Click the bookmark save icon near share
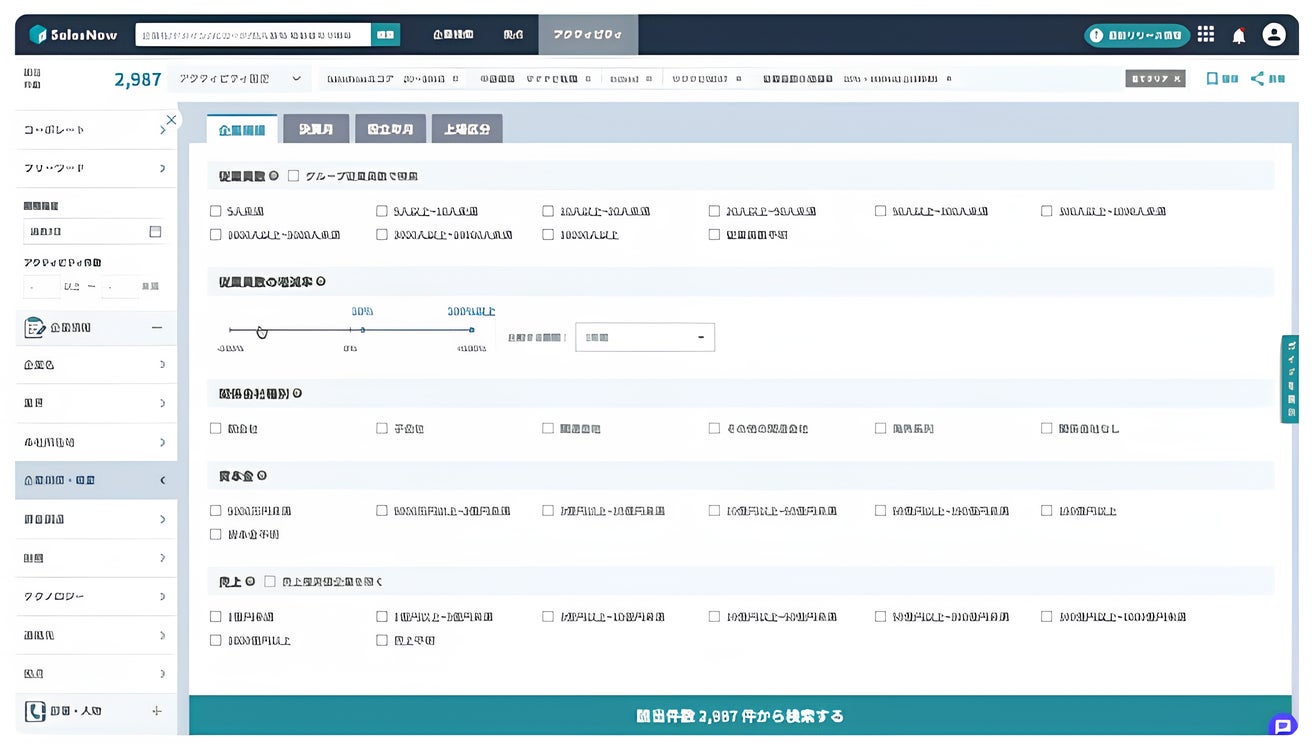The width and height of the screenshot is (1314, 744). pyautogui.click(x=1212, y=78)
